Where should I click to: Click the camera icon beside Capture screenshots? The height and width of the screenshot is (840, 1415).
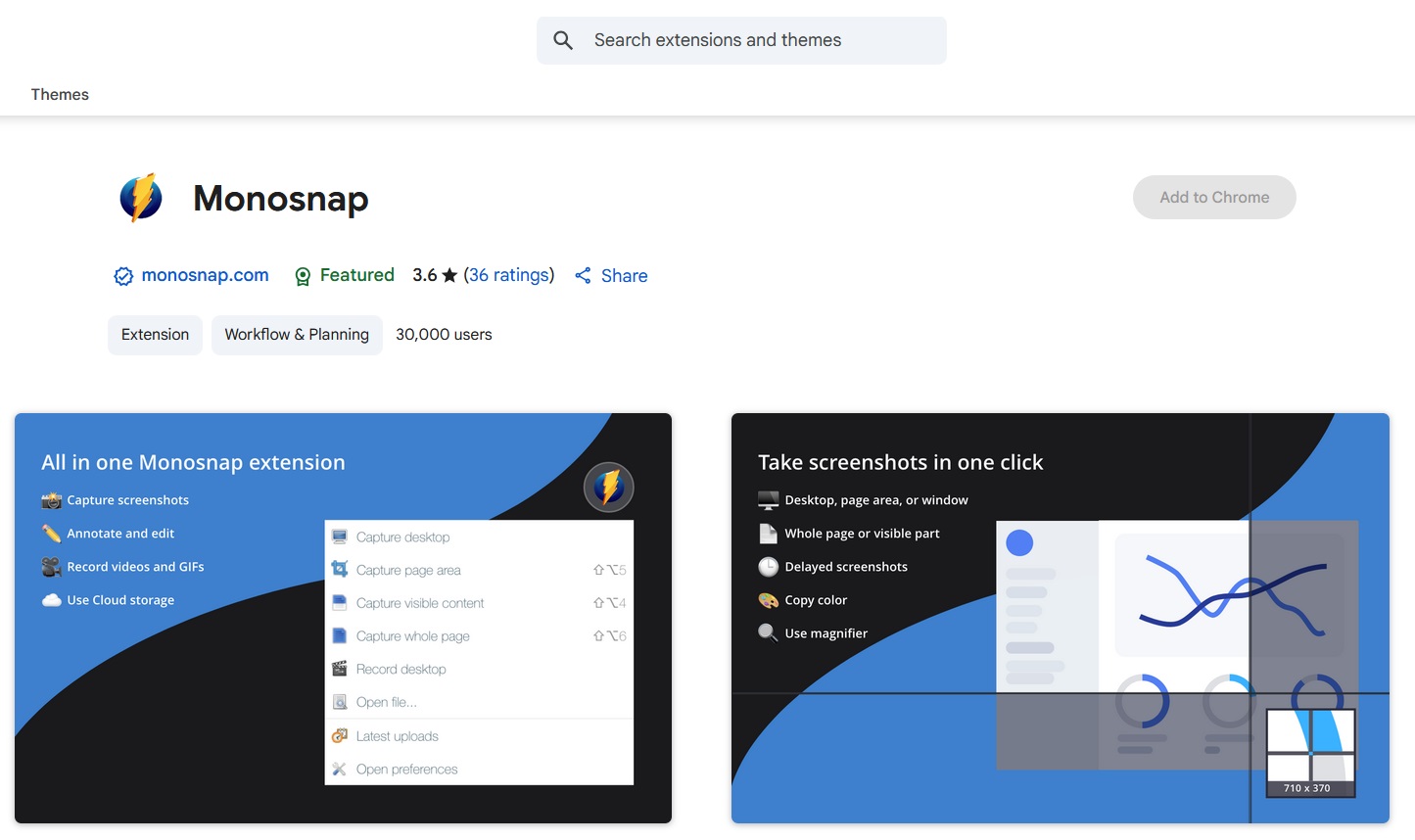51,500
